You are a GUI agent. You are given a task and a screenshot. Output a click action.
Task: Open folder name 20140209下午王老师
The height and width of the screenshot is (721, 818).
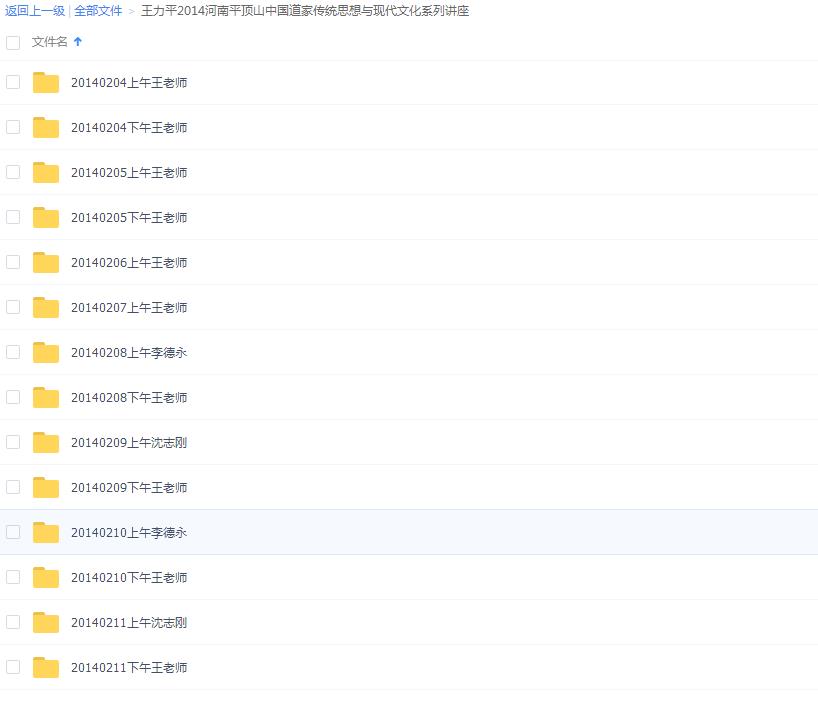(x=129, y=488)
